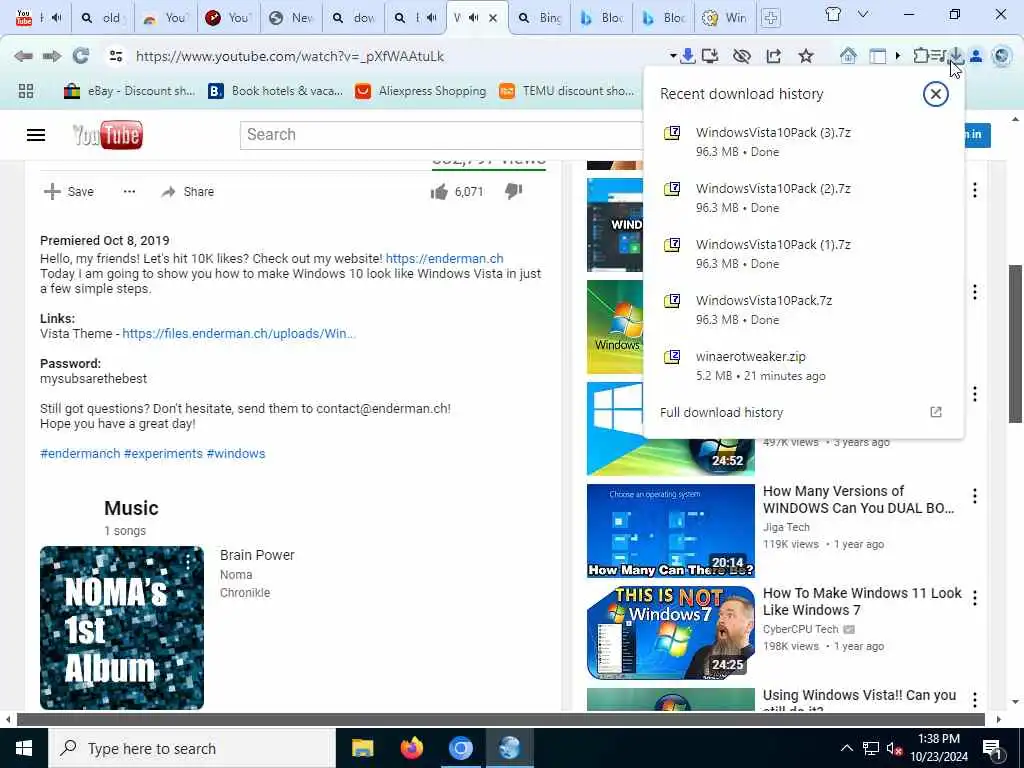Open the Aliexpress Shopping bookmark
This screenshot has height=768, width=1024.
point(421,91)
